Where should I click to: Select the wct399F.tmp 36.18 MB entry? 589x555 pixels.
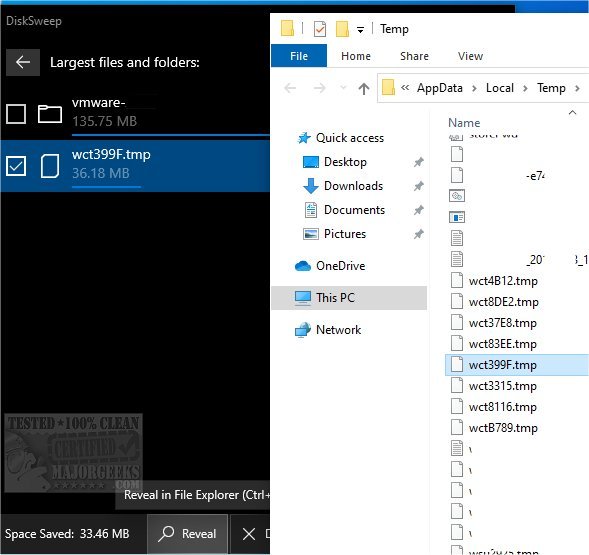pyautogui.click(x=135, y=166)
